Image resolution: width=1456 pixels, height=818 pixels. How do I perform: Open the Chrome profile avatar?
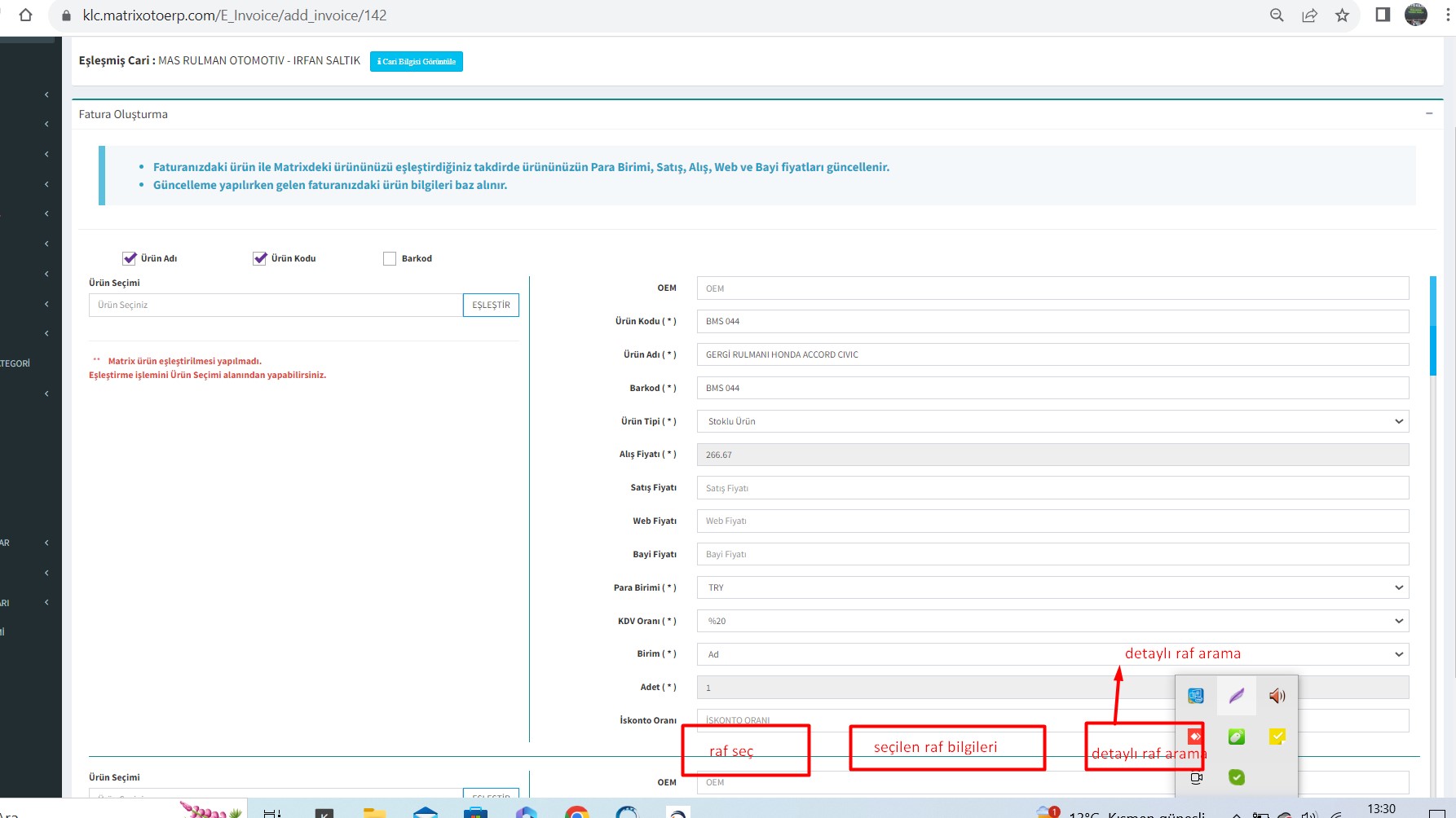[x=1416, y=15]
